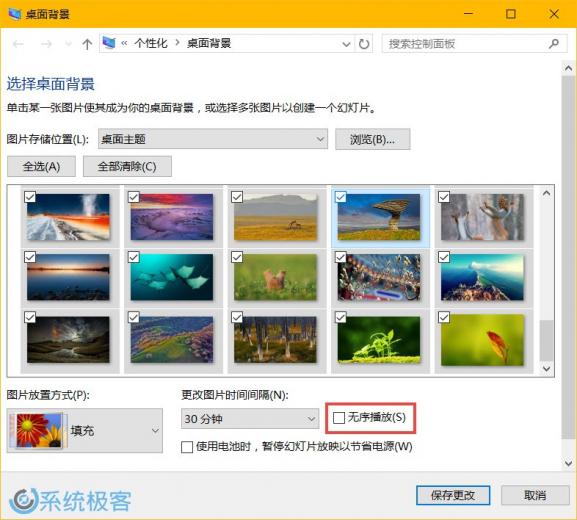The height and width of the screenshot is (520, 577).
Task: Enable the 无序播放(S) shuffle checkbox
Action: [339, 418]
